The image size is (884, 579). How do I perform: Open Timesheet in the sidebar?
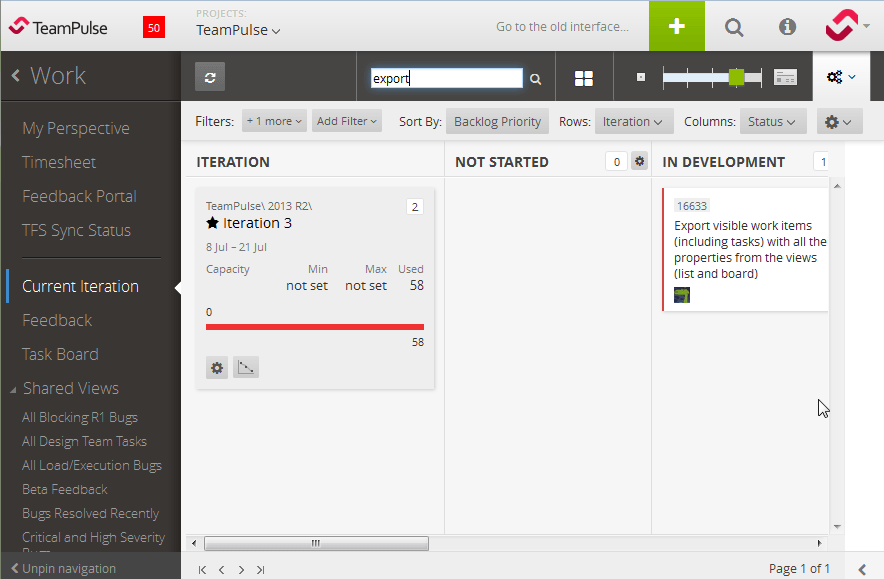(x=59, y=162)
